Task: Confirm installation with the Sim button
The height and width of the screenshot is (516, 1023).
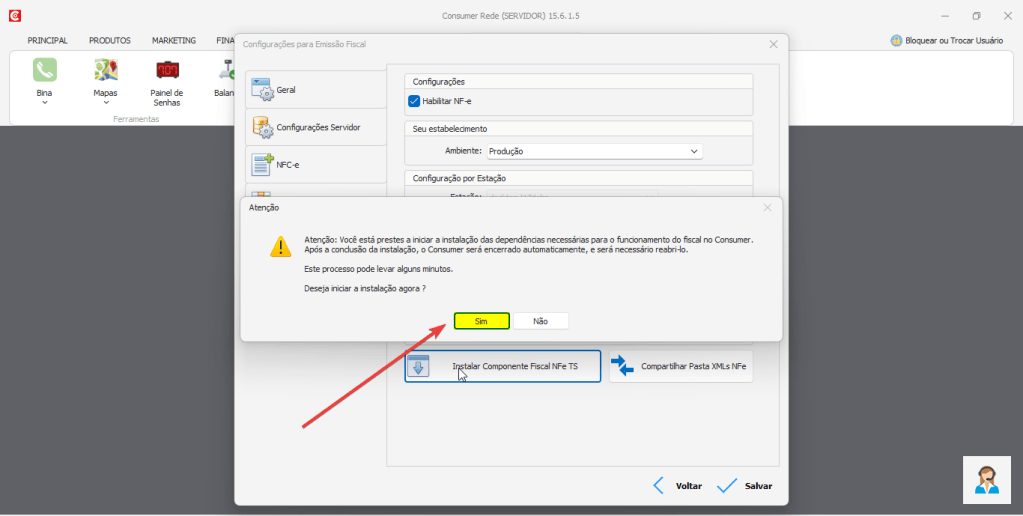Action: click(481, 321)
